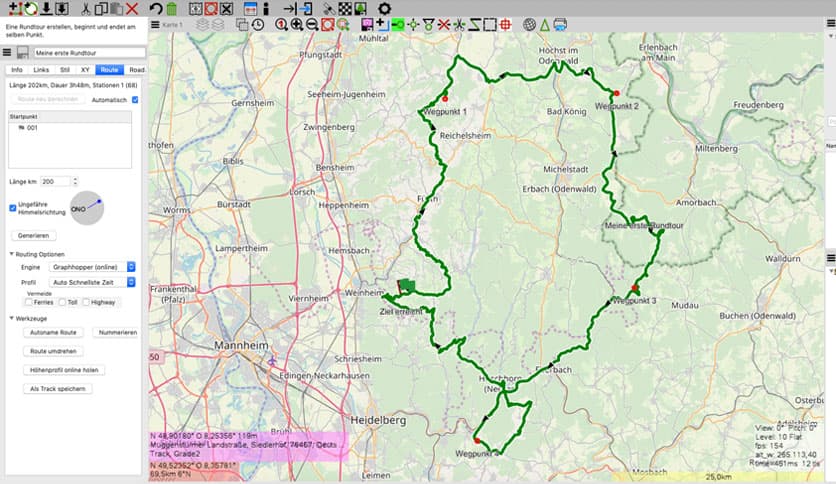Viewport: 836px width, 484px height.
Task: Click the red X delete point tool
Action: (444, 25)
